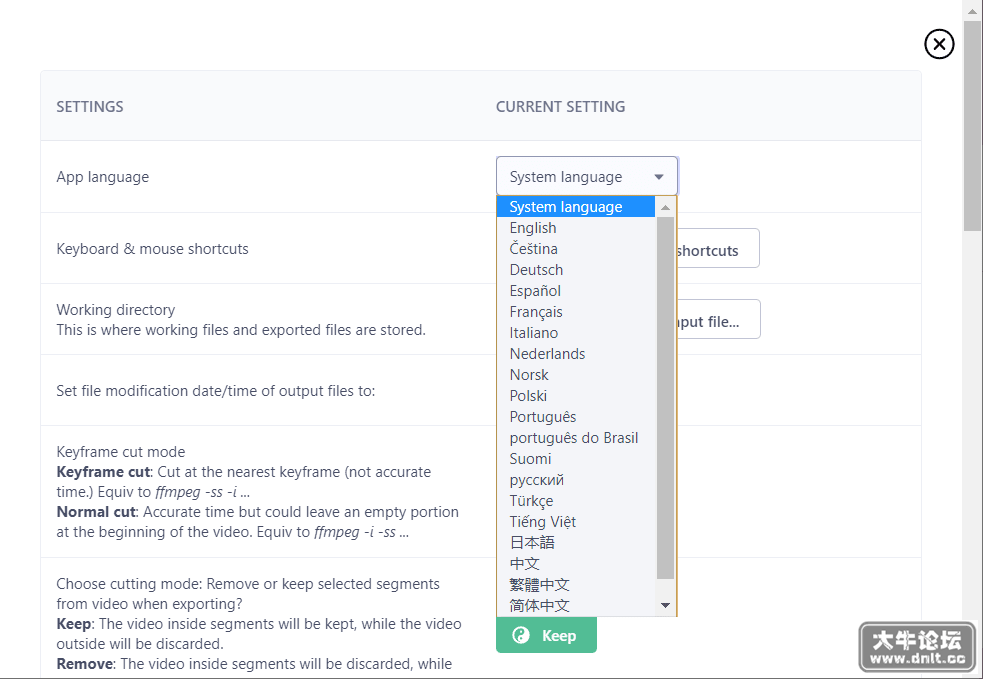983x679 pixels.
Task: Click the 'Working directory' setting label
Action: (x=116, y=310)
